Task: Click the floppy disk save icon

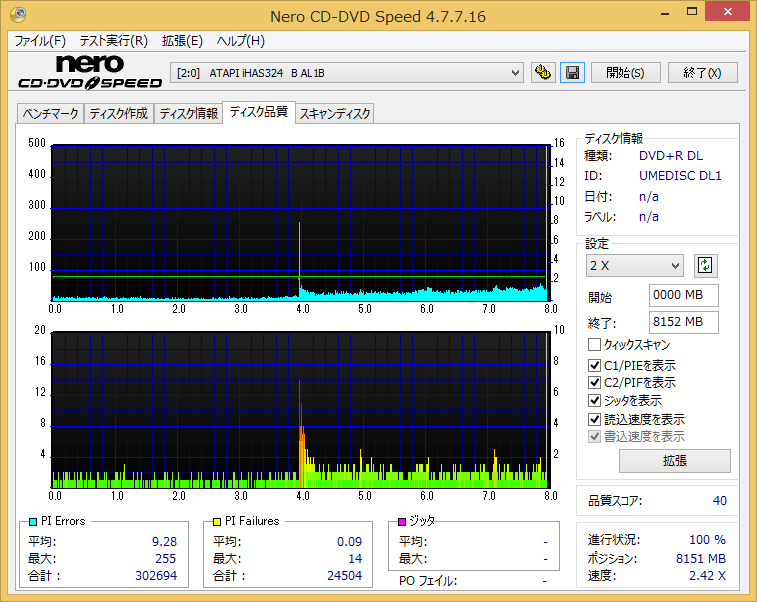Action: point(573,73)
